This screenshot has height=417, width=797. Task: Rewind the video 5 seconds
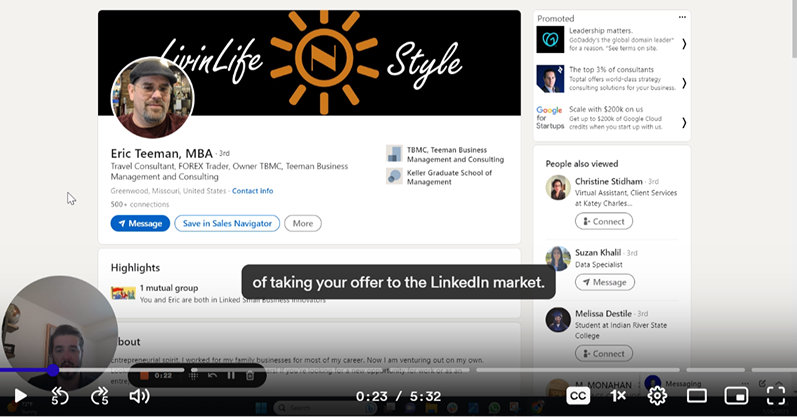[x=60, y=395]
